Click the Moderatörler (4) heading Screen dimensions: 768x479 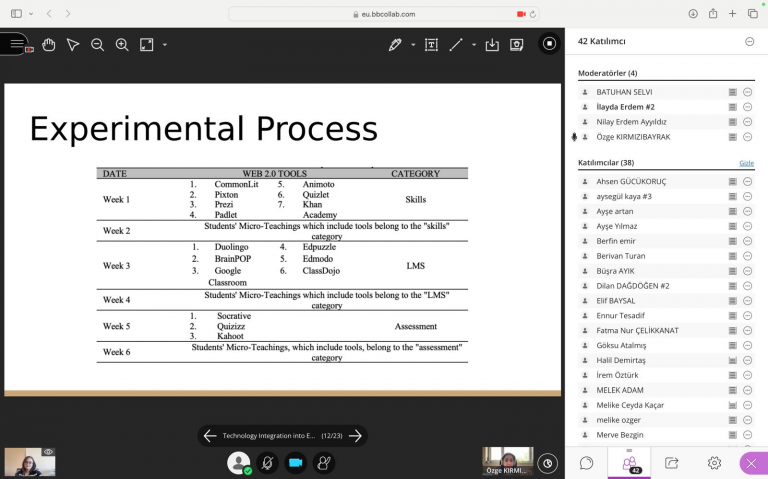coord(607,73)
